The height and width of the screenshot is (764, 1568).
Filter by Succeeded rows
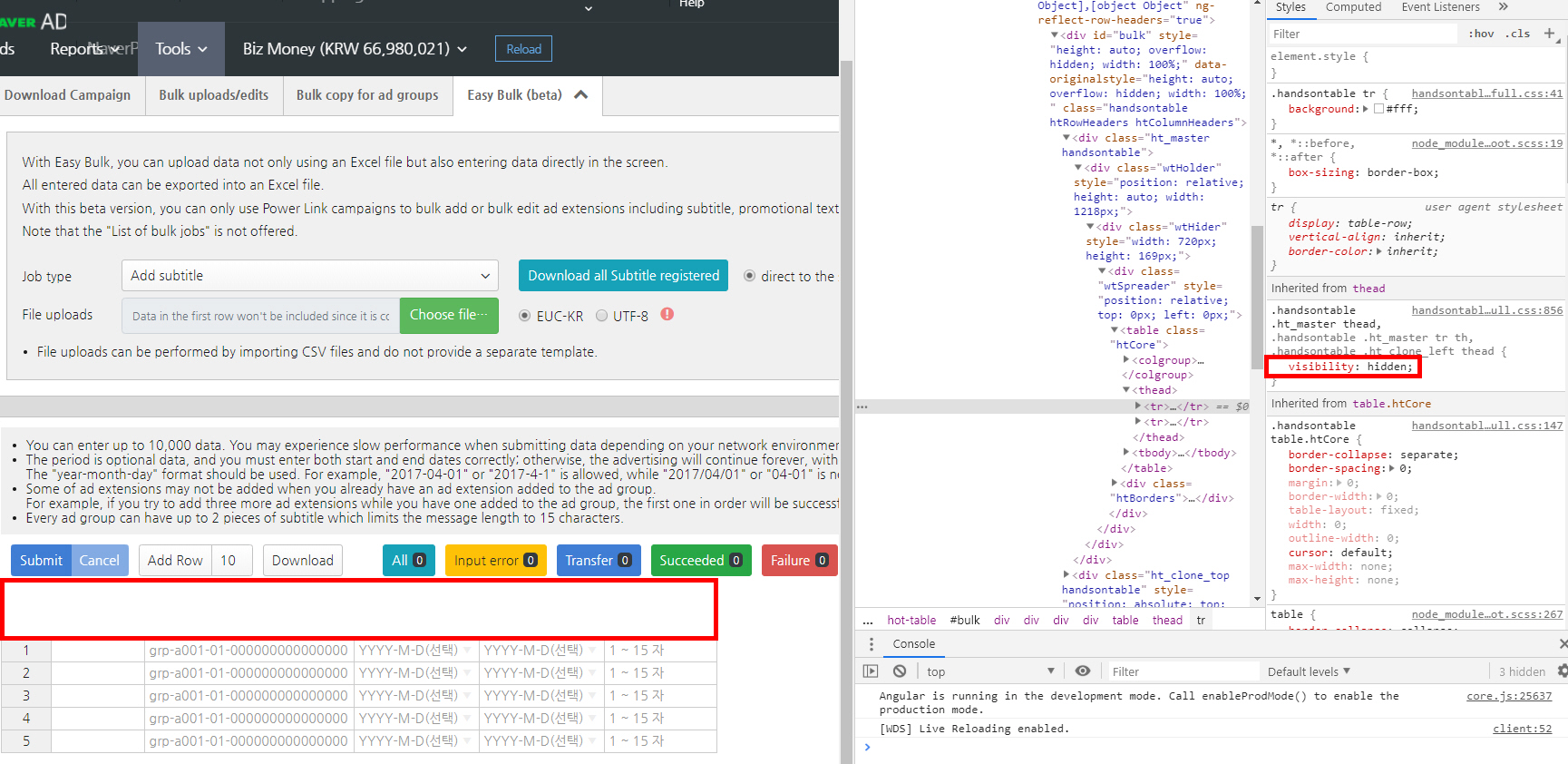pos(701,561)
